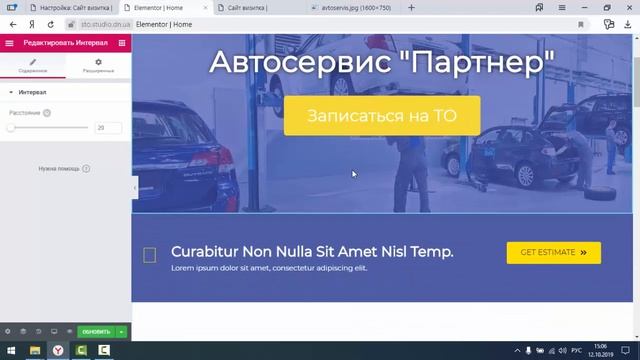Click the page vertical scrollbar thumb
Image resolution: width=640 pixels, height=360 pixels.
636,82
